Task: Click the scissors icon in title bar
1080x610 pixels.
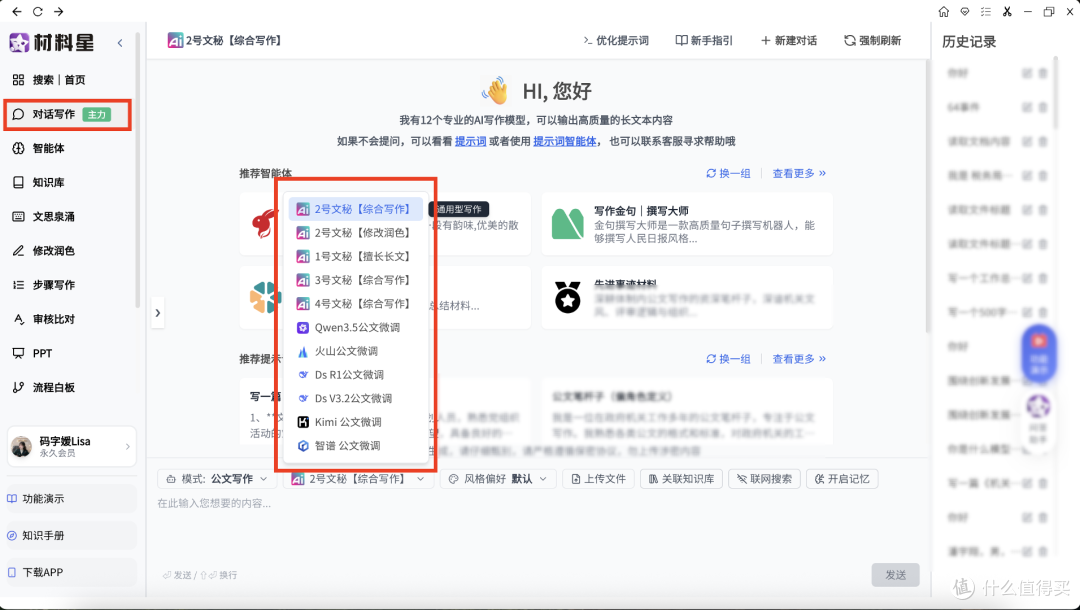Action: pyautogui.click(x=1007, y=12)
